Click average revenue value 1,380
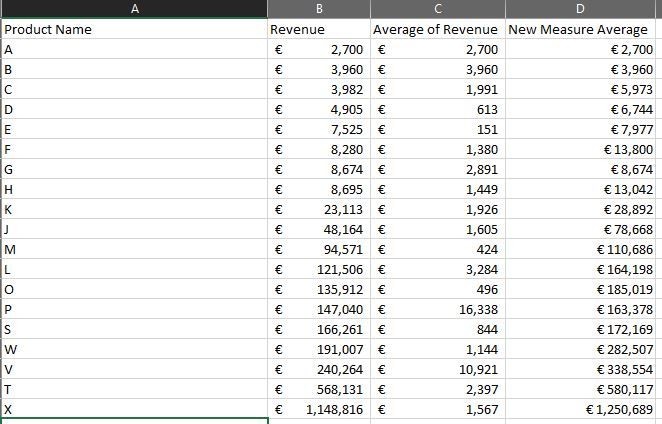The height and width of the screenshot is (424, 662). (x=438, y=149)
